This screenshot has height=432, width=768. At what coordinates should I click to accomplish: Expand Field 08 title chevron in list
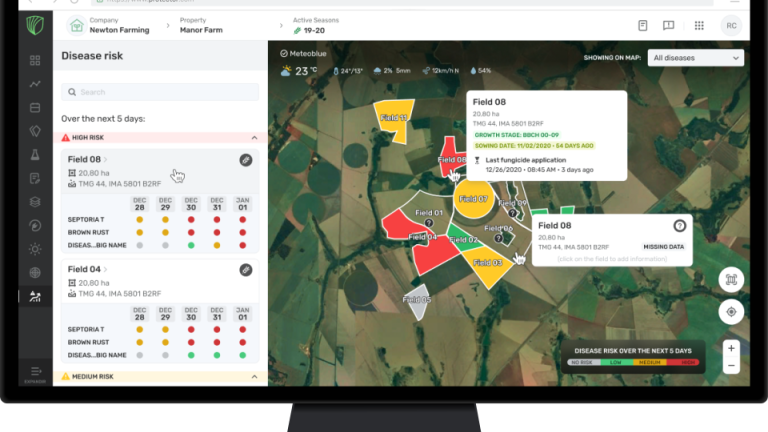pyautogui.click(x=105, y=160)
